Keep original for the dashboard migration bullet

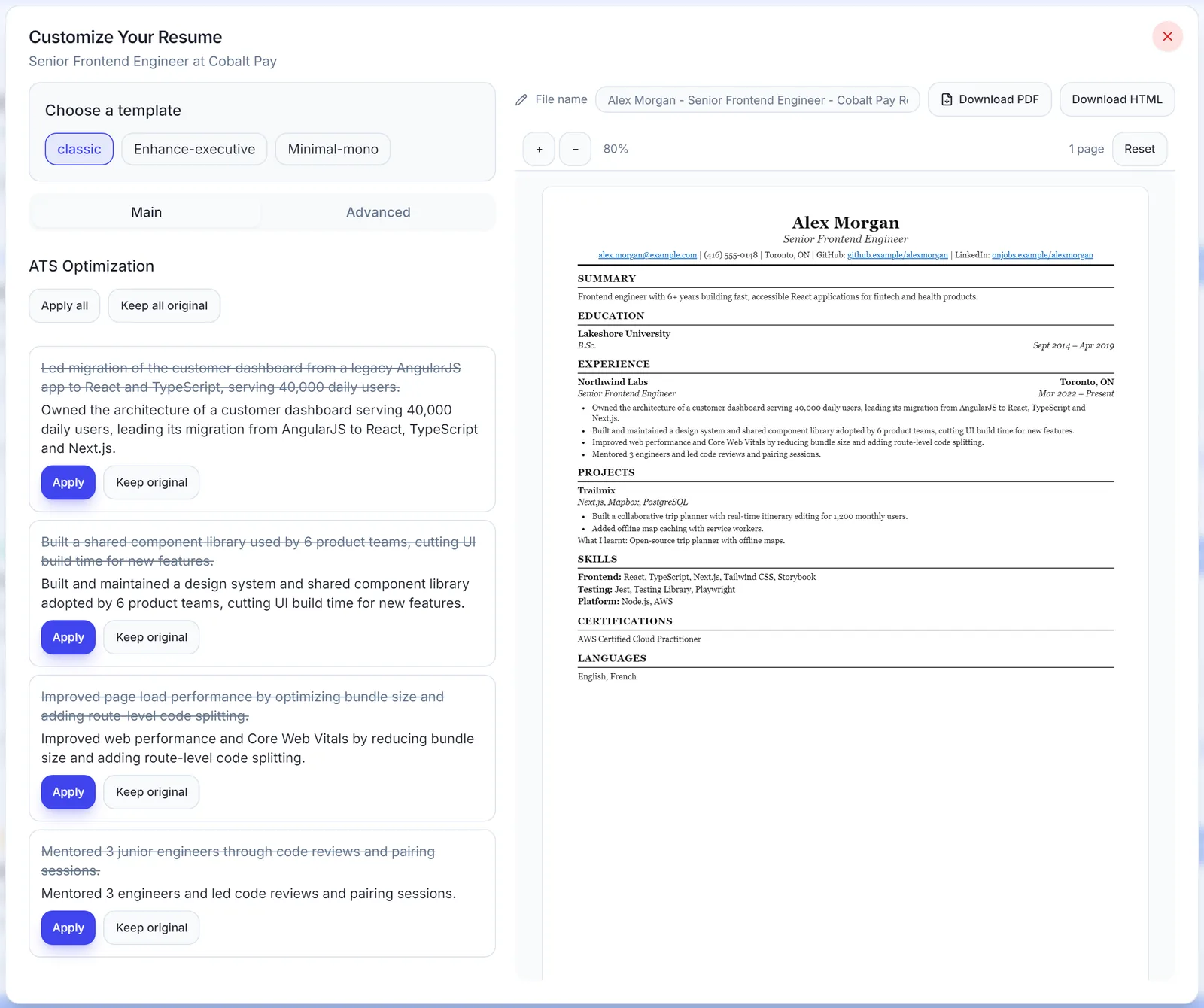coord(151,482)
